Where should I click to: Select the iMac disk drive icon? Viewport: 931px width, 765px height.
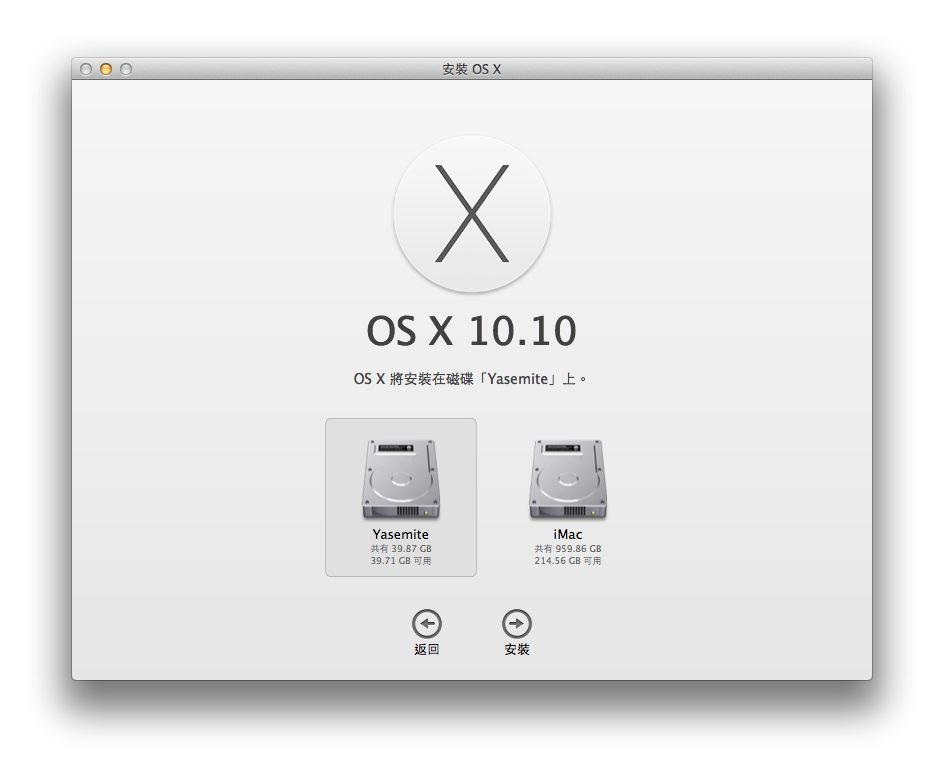click(x=568, y=479)
